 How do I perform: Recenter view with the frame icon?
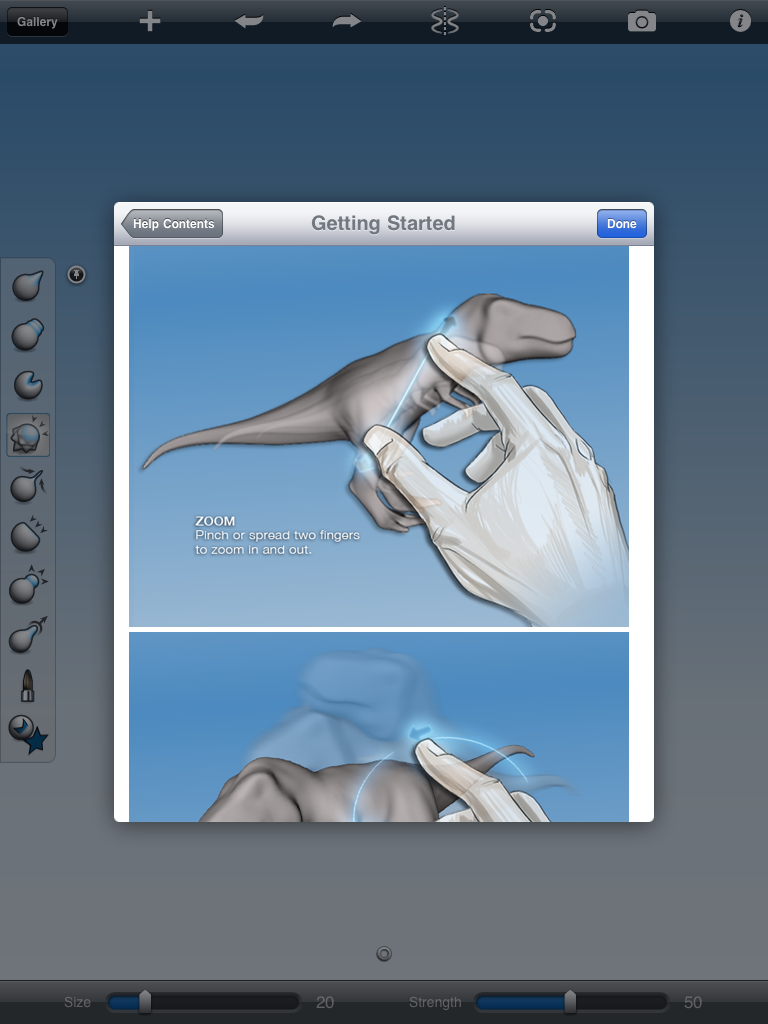(x=543, y=22)
